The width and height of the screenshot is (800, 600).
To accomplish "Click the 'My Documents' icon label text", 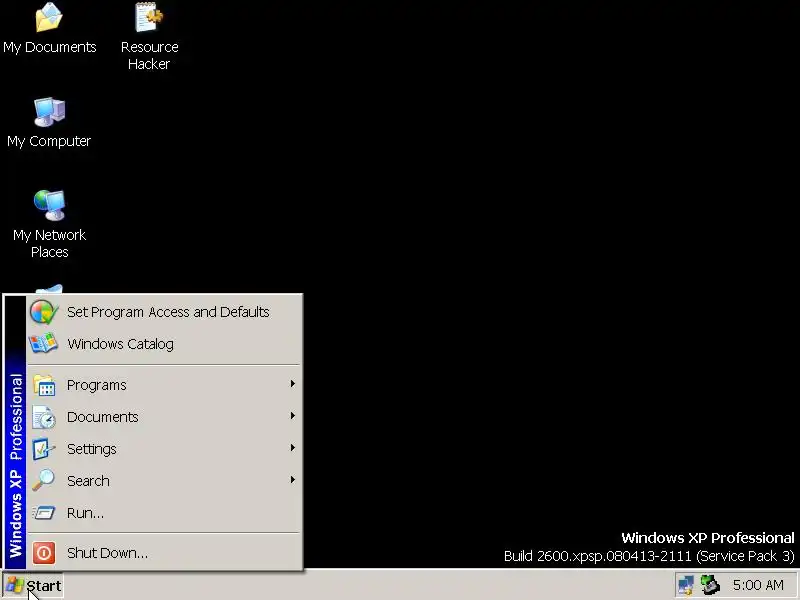I will click(49, 47).
